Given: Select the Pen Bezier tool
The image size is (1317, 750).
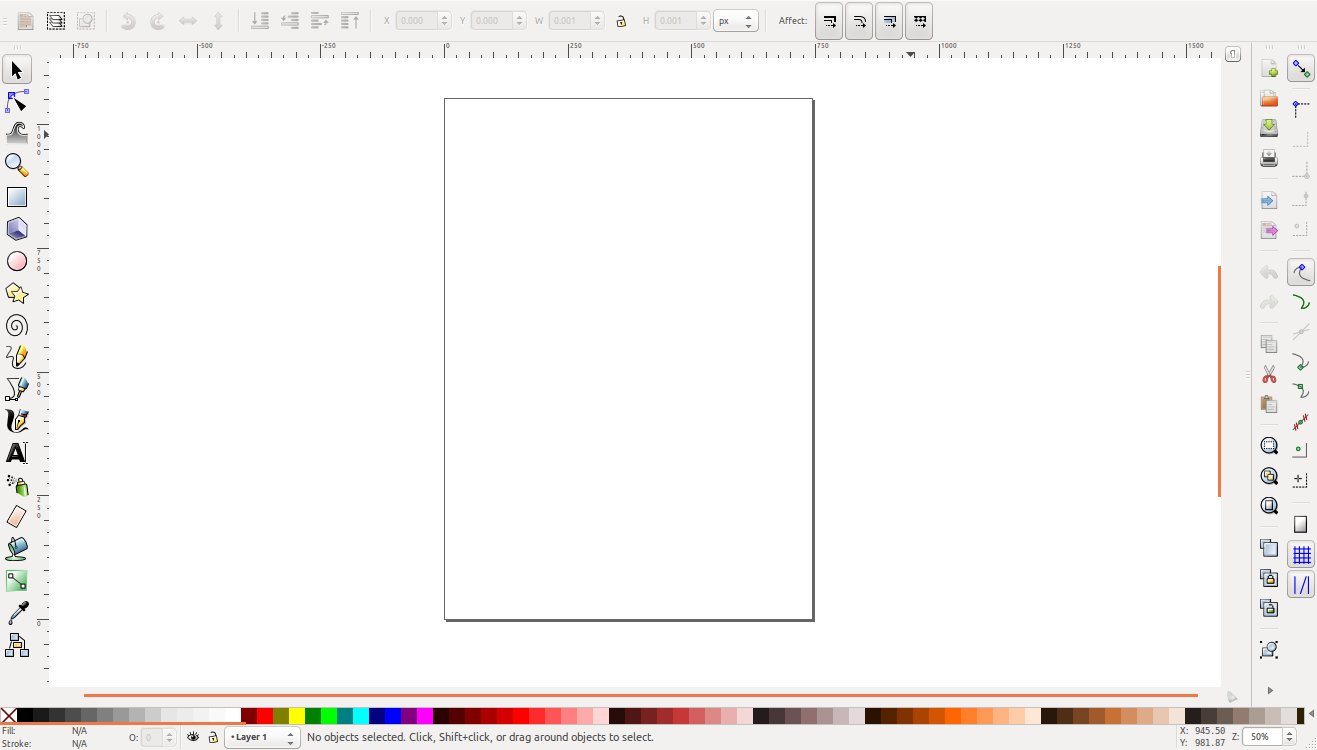Looking at the screenshot, I should click(17, 389).
